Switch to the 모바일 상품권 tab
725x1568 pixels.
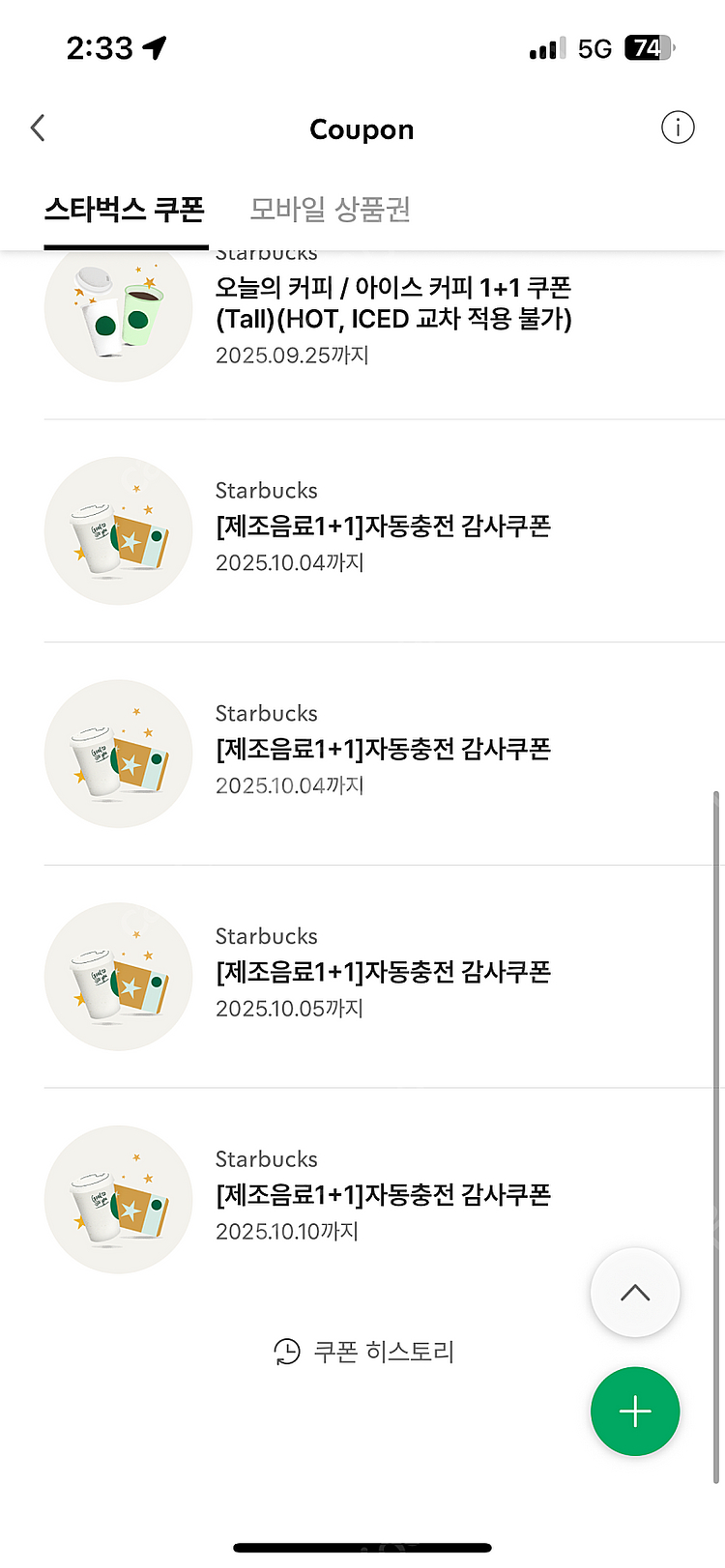click(331, 209)
